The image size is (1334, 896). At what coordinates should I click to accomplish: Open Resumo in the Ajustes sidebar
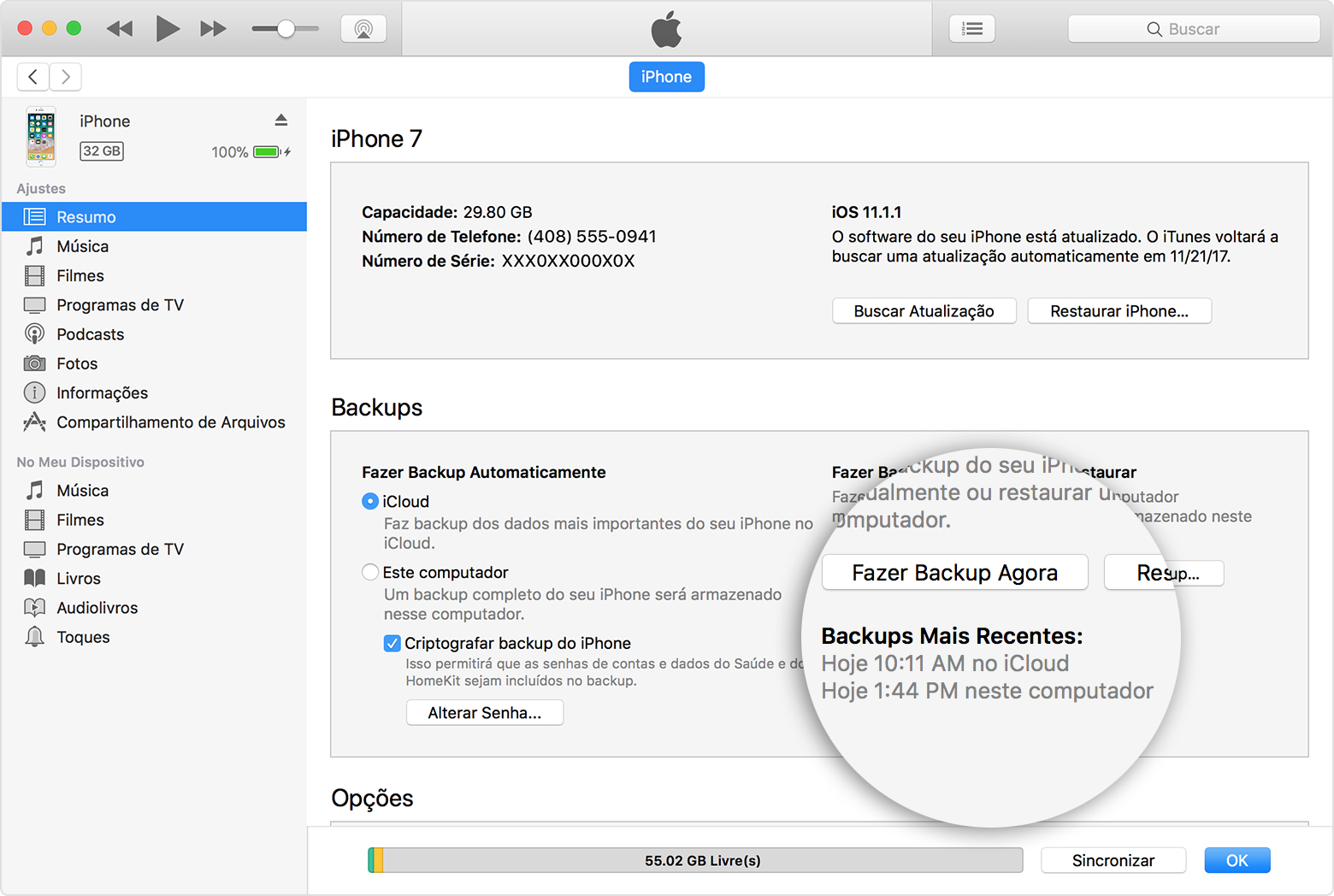[154, 217]
